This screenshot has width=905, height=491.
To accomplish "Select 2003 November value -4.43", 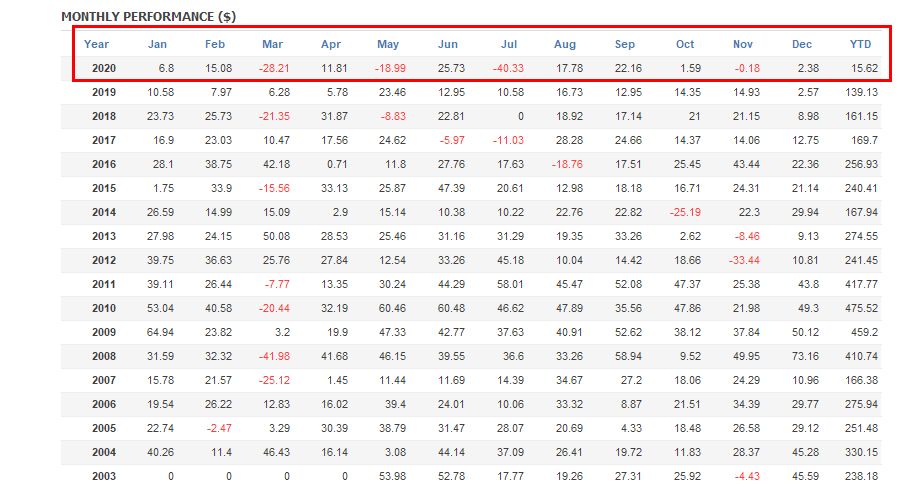I will click(747, 476).
